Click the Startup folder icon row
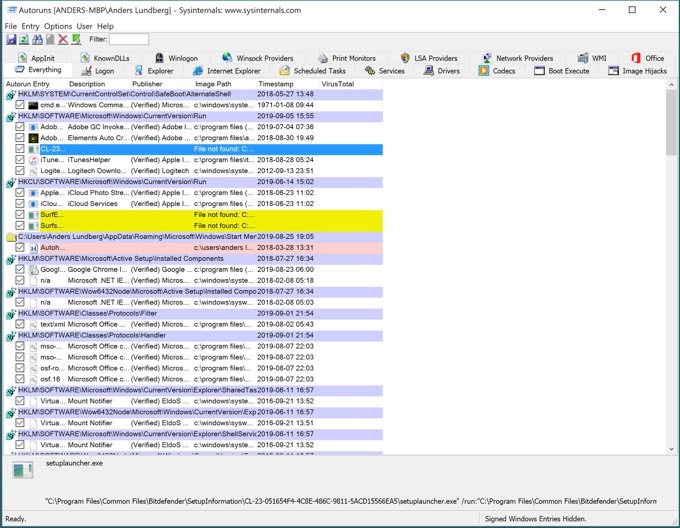680x528 pixels. (x=11, y=237)
